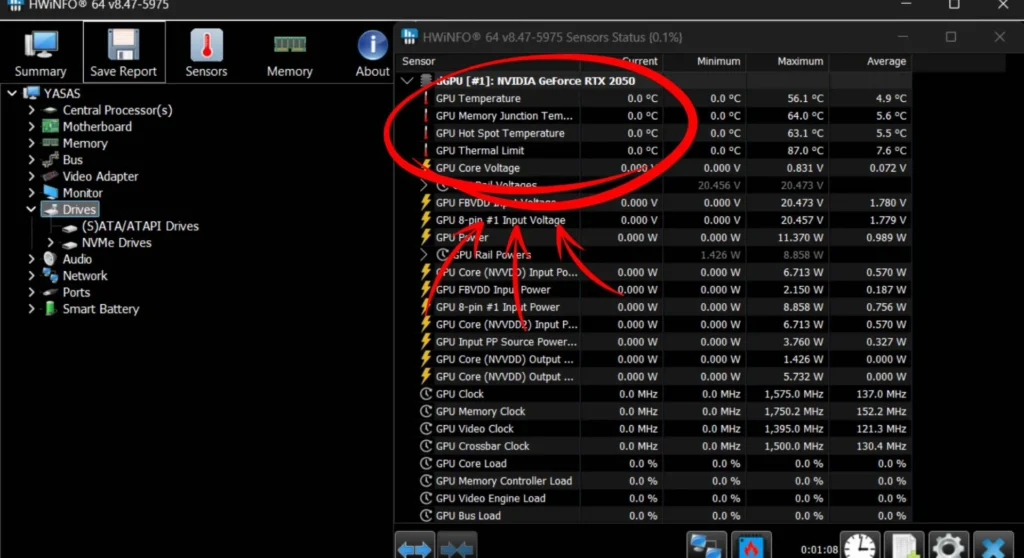Click the Ports icon in tree
1024x558 pixels.
point(50,292)
